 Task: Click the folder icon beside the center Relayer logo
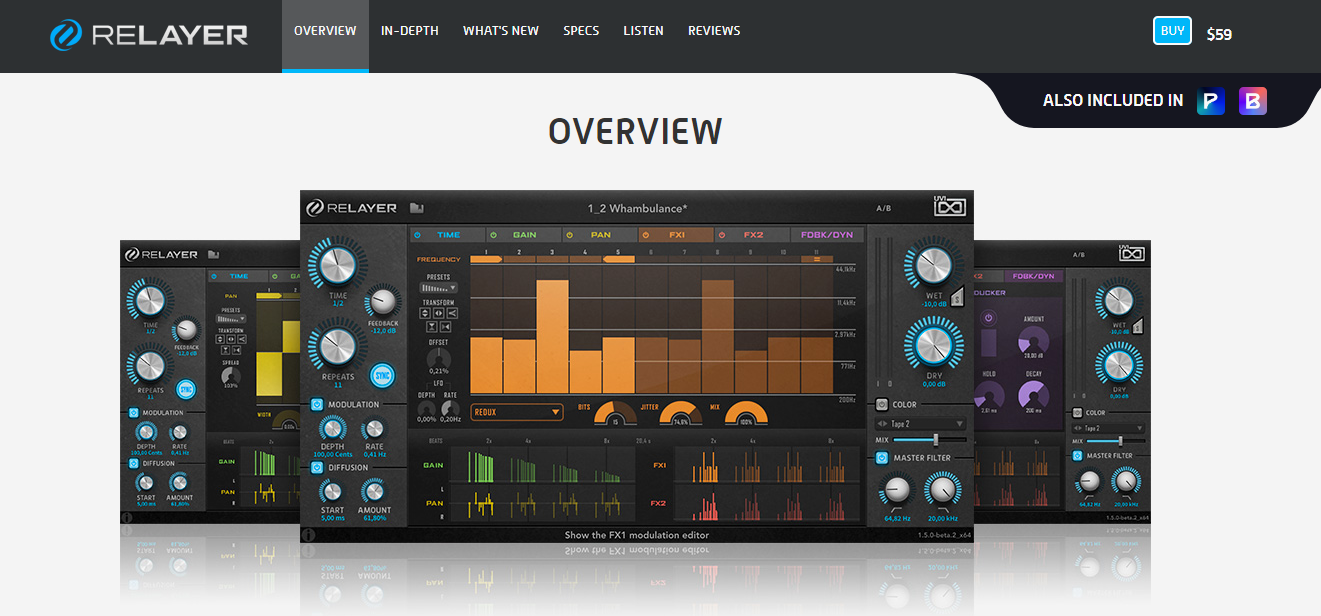tap(417, 208)
